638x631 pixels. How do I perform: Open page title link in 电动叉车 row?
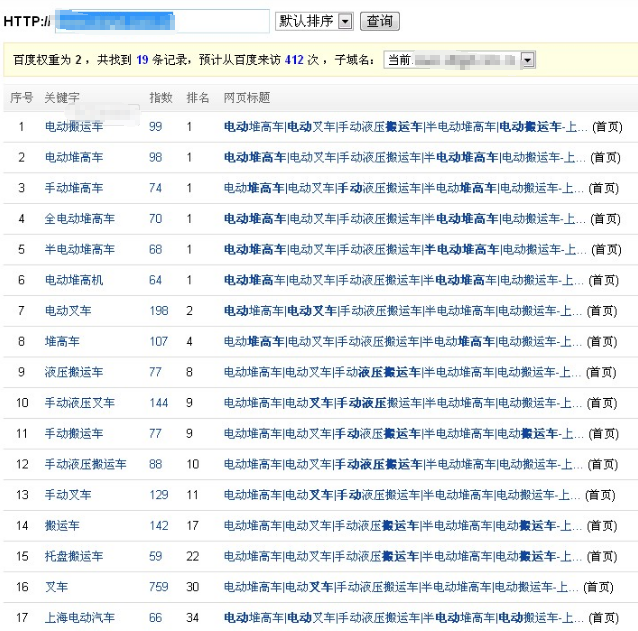click(x=403, y=310)
